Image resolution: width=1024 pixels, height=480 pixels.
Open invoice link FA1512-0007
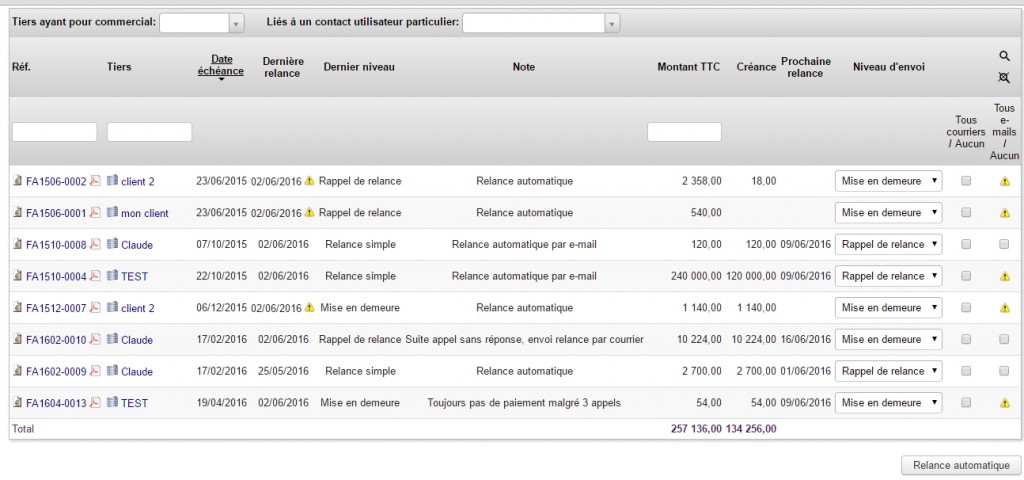(x=56, y=308)
